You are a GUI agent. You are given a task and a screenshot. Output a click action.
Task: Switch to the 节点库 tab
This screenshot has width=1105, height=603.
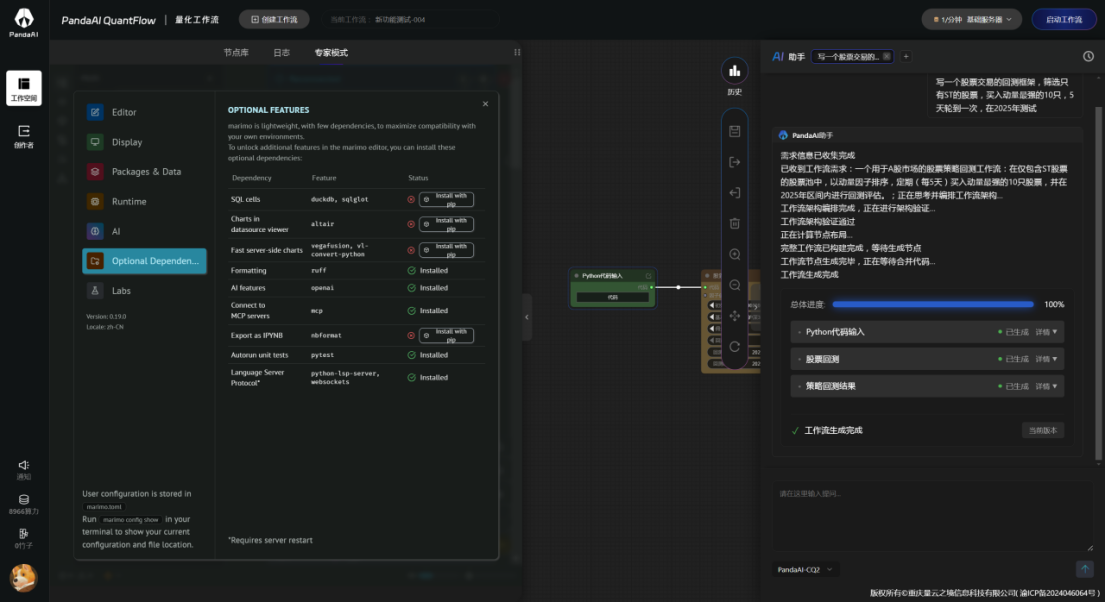236,52
